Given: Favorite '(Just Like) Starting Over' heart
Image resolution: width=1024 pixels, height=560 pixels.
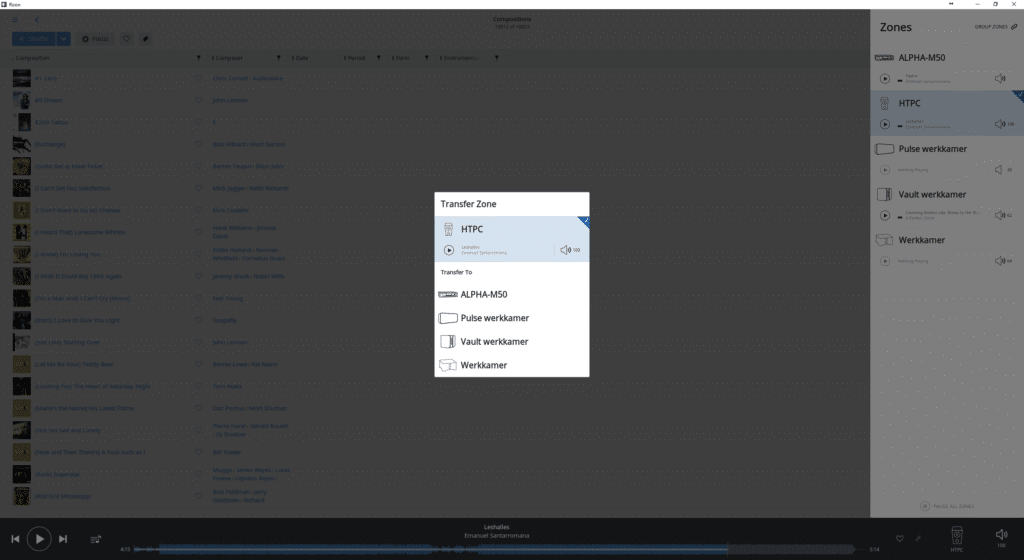Looking at the screenshot, I should coord(199,342).
